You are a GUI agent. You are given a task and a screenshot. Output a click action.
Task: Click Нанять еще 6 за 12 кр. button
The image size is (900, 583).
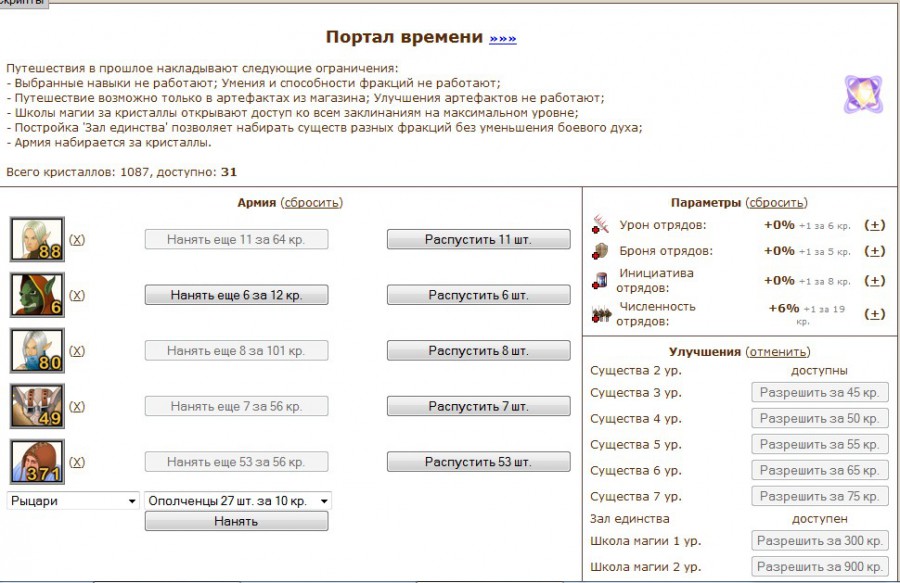[236, 295]
